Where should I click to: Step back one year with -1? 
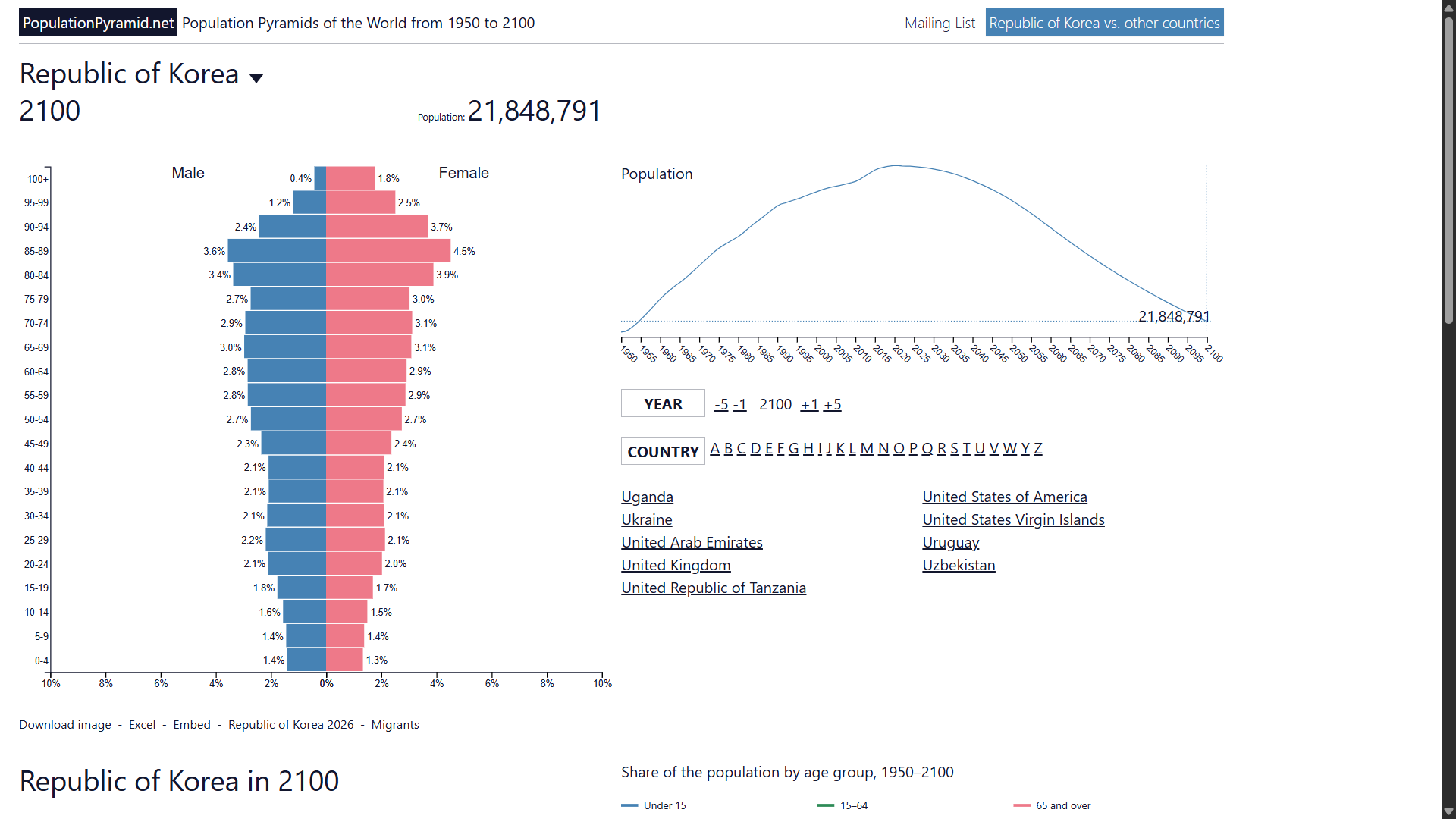point(739,404)
